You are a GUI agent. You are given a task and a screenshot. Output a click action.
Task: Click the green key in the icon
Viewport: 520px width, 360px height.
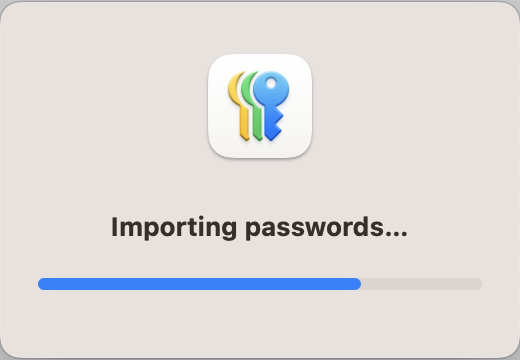(252, 105)
